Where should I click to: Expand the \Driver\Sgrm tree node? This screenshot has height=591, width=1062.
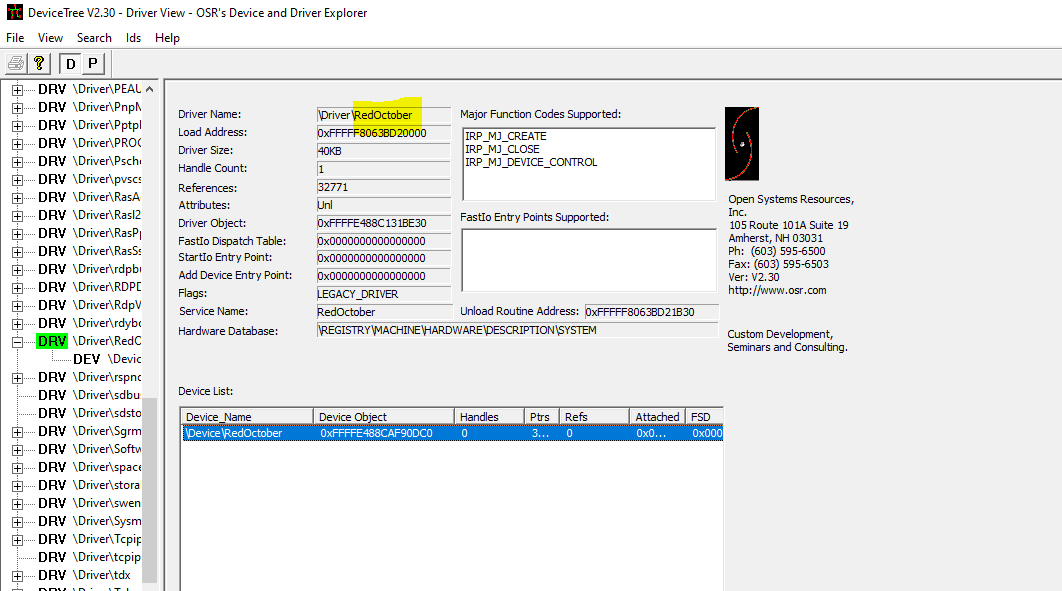18,432
